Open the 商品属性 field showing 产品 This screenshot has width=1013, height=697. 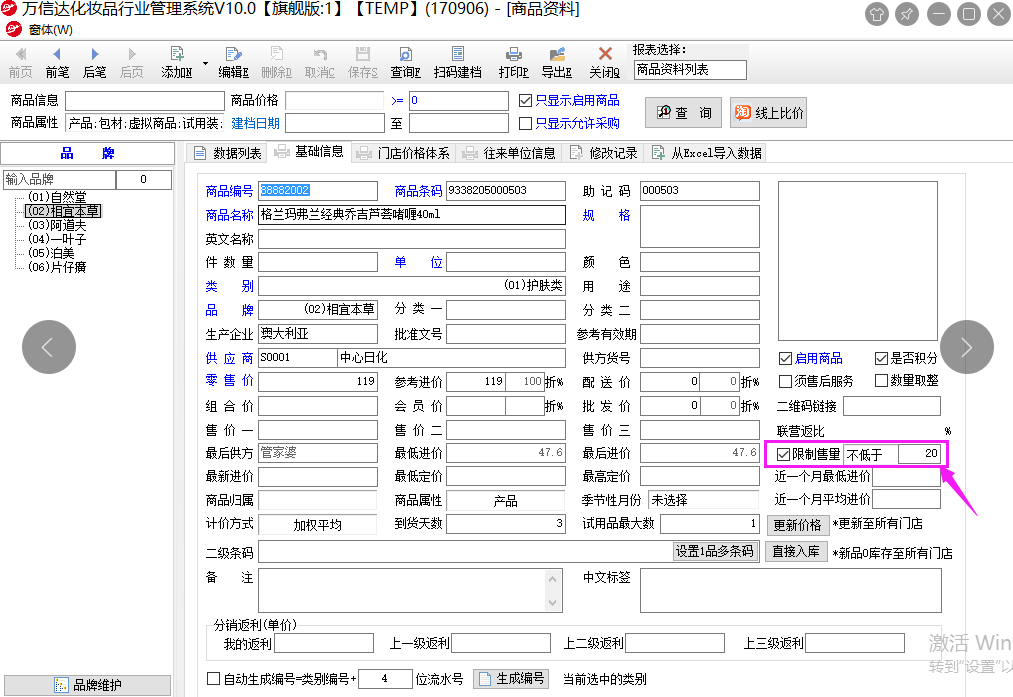click(x=506, y=501)
